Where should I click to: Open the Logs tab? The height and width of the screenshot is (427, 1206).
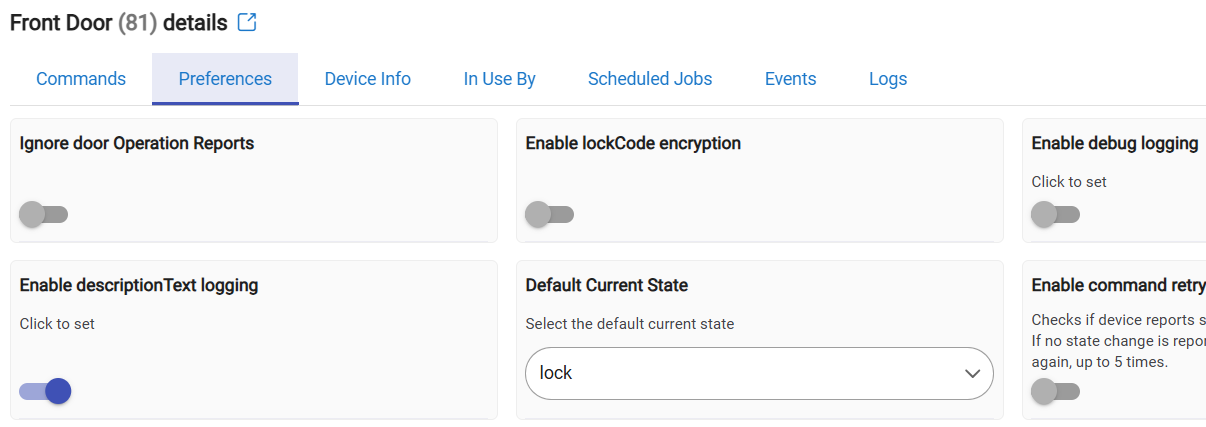888,79
